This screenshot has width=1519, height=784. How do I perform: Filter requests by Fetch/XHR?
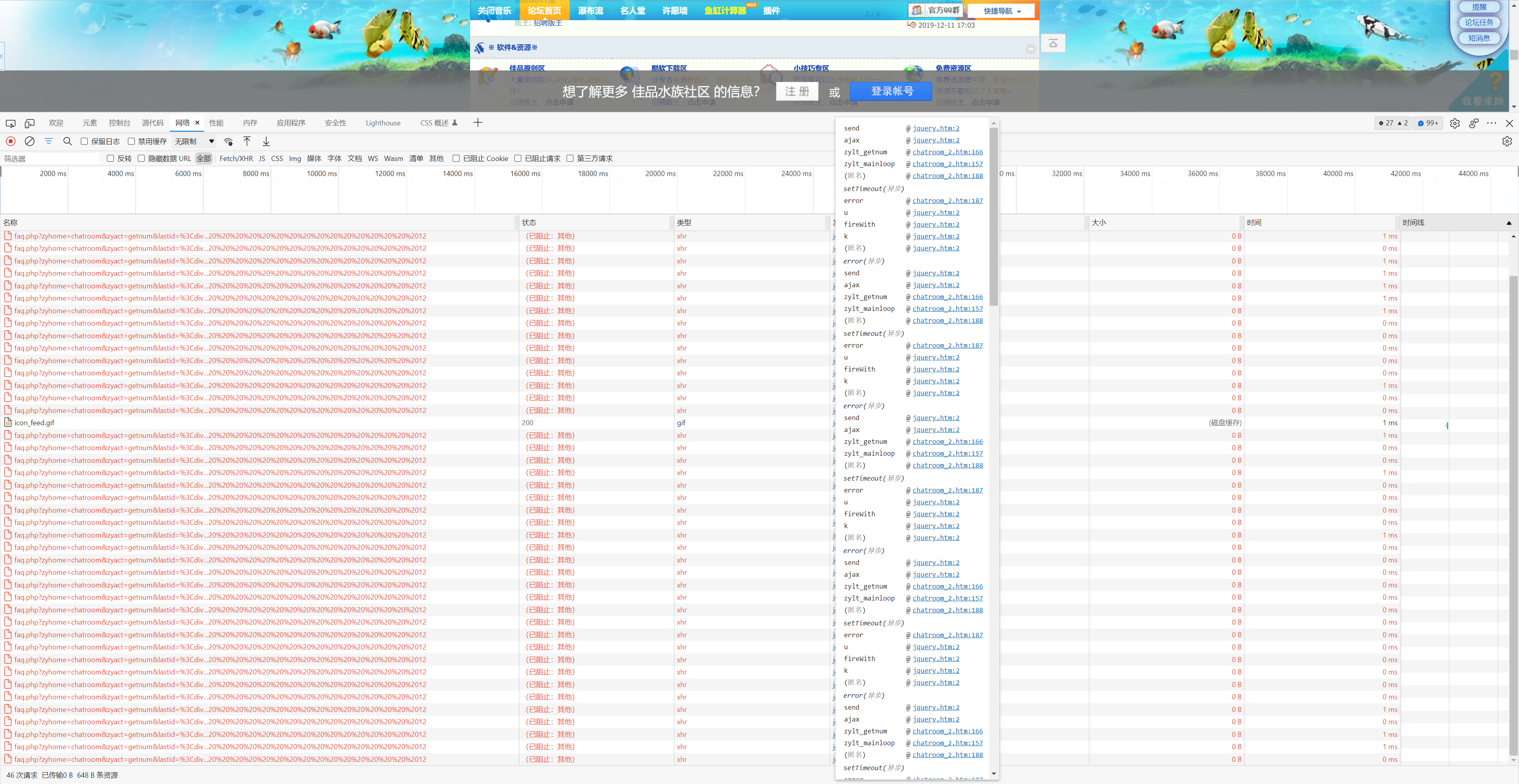coord(236,159)
